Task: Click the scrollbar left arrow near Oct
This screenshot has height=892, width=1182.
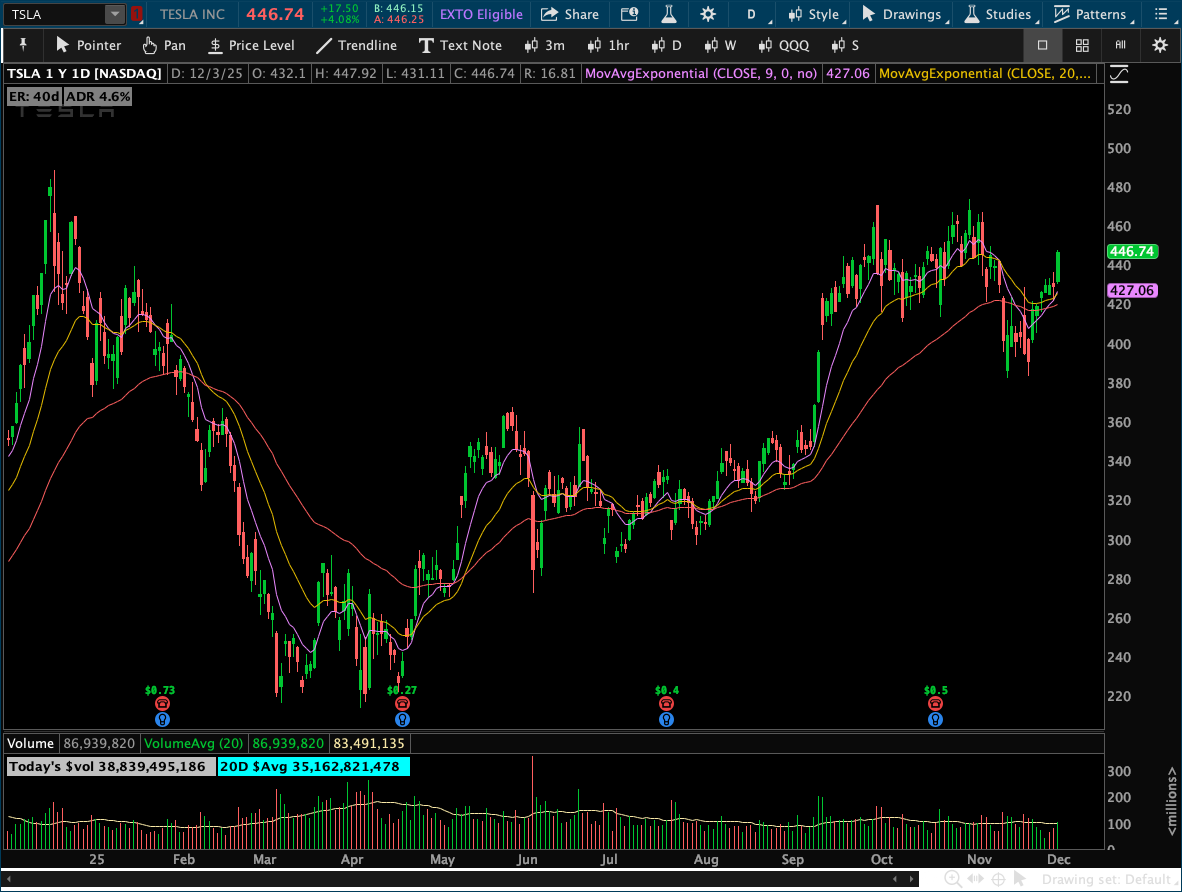Action: pos(895,879)
